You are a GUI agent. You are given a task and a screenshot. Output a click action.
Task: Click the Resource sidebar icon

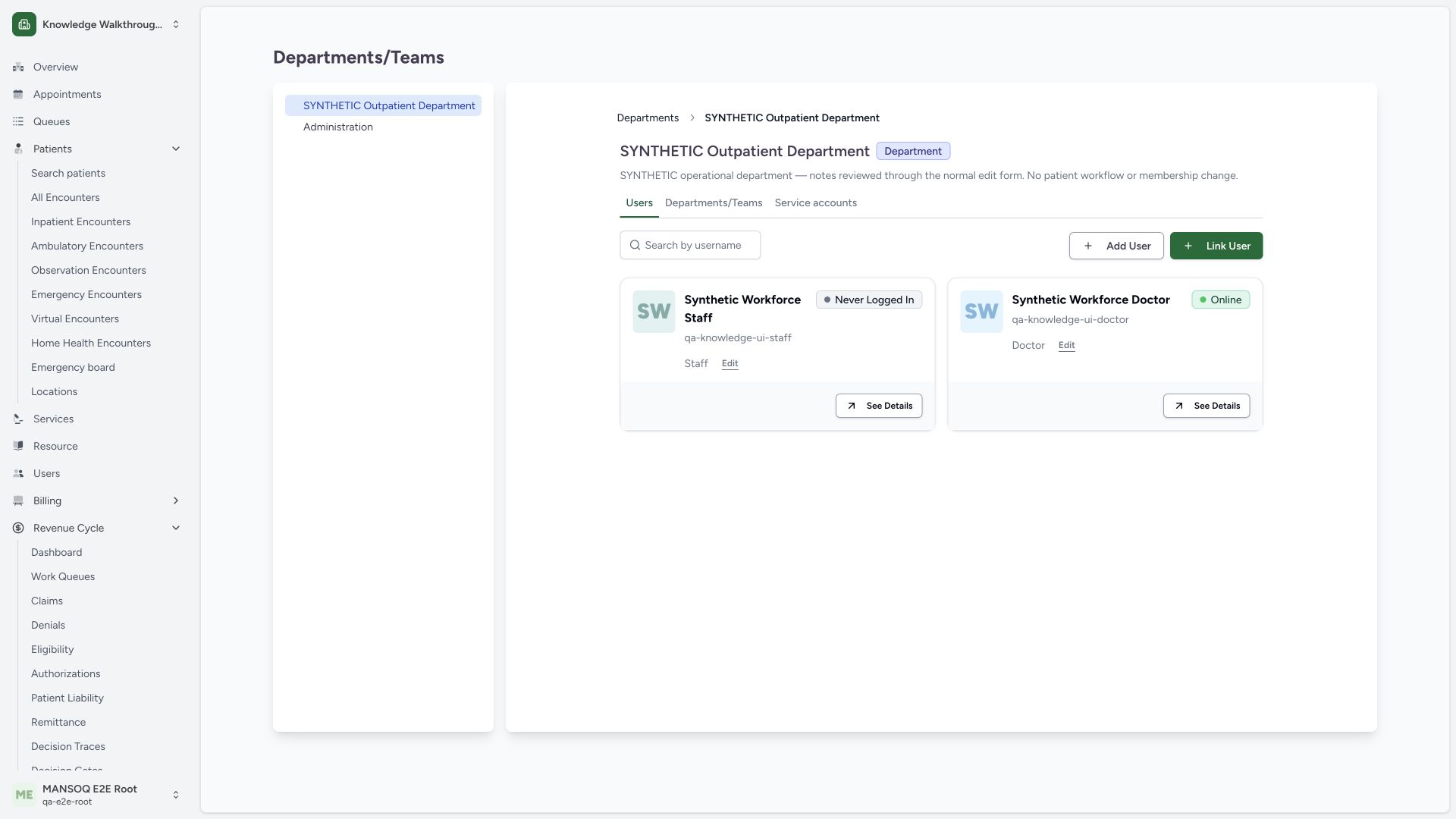point(18,446)
